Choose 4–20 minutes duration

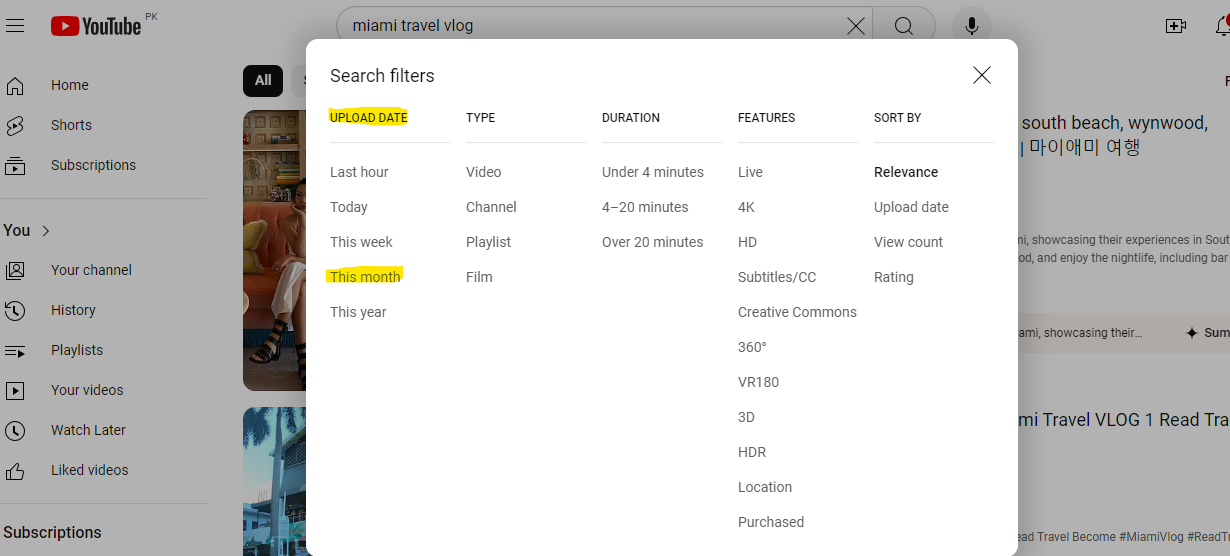coord(645,207)
